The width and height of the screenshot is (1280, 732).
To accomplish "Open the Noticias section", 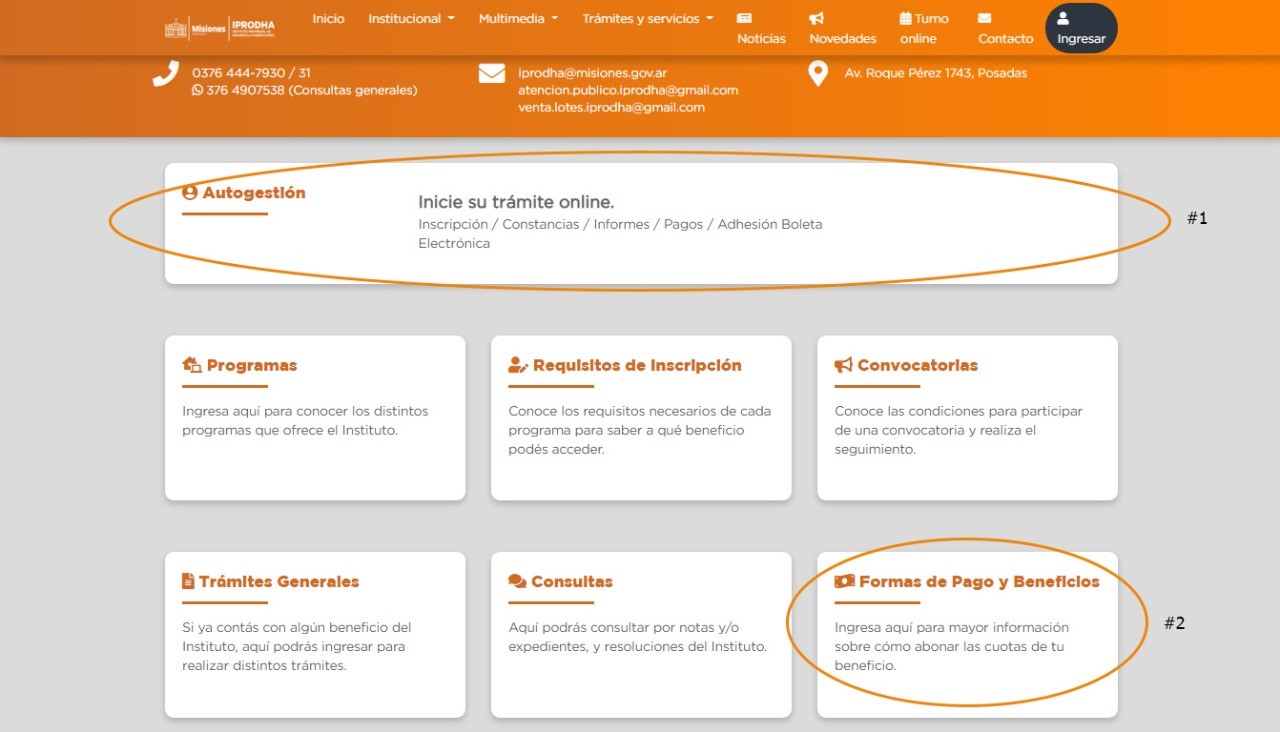I will pos(761,28).
